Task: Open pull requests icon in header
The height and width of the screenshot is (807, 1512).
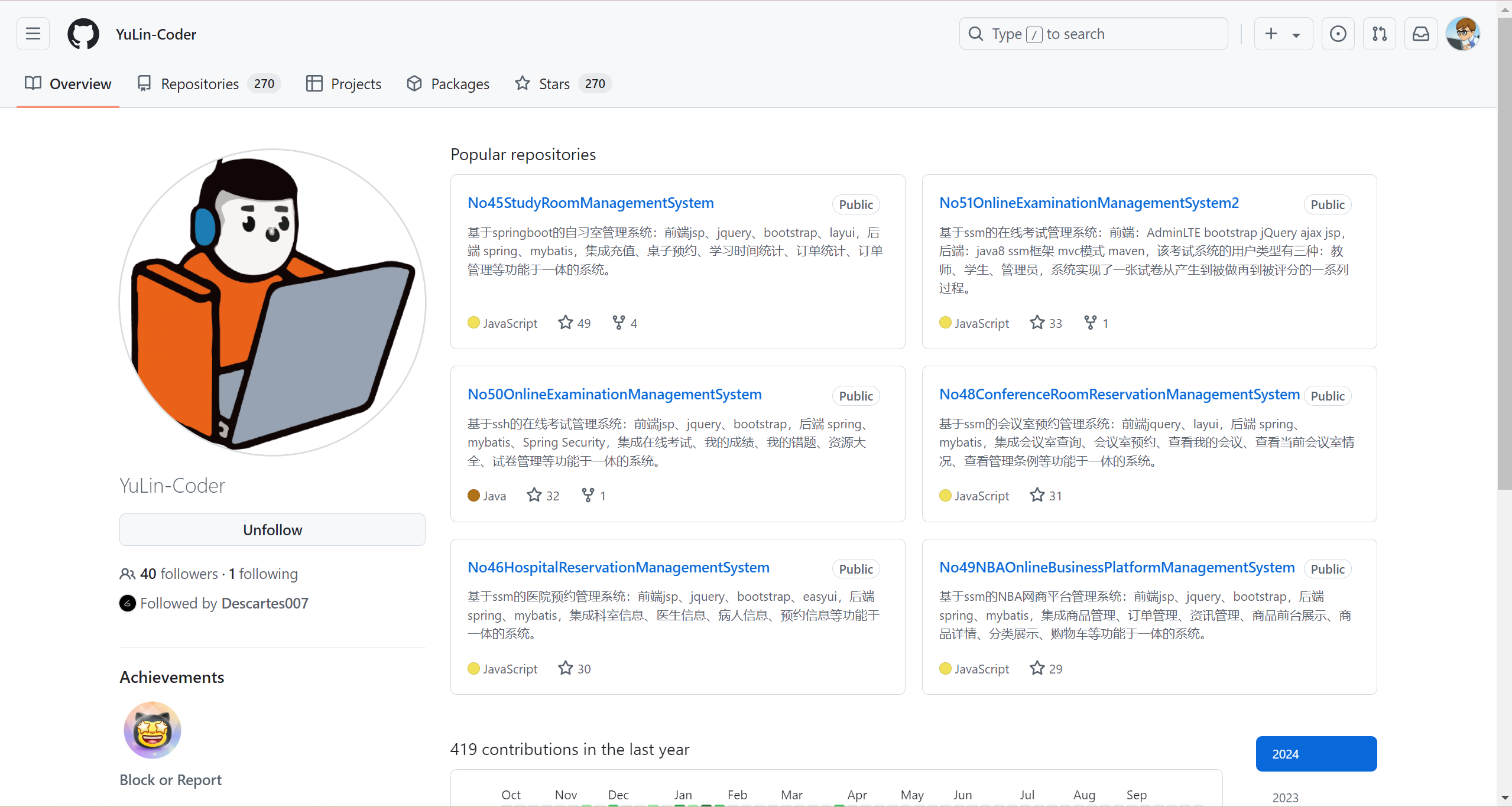Action: 1379,34
